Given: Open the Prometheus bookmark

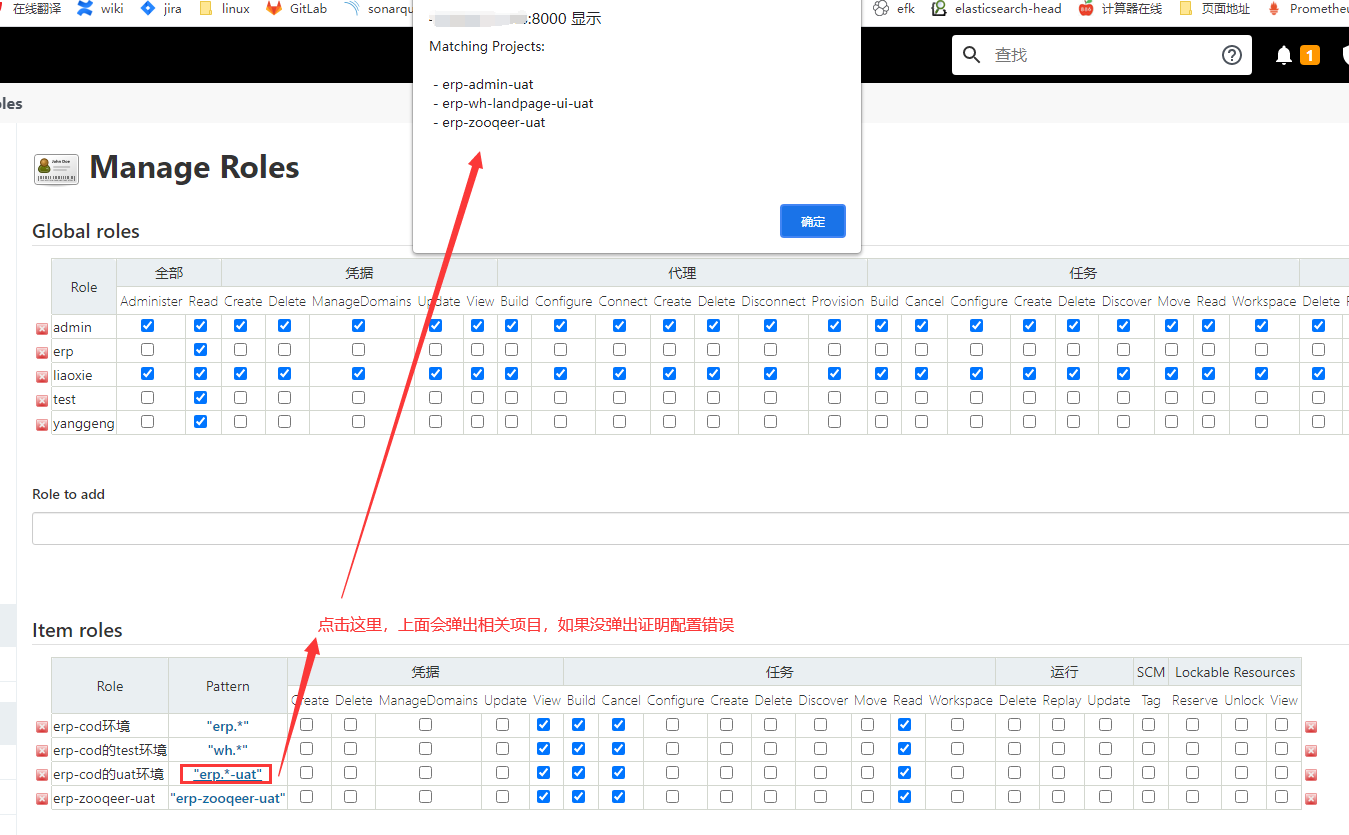Looking at the screenshot, I should coord(1308,9).
